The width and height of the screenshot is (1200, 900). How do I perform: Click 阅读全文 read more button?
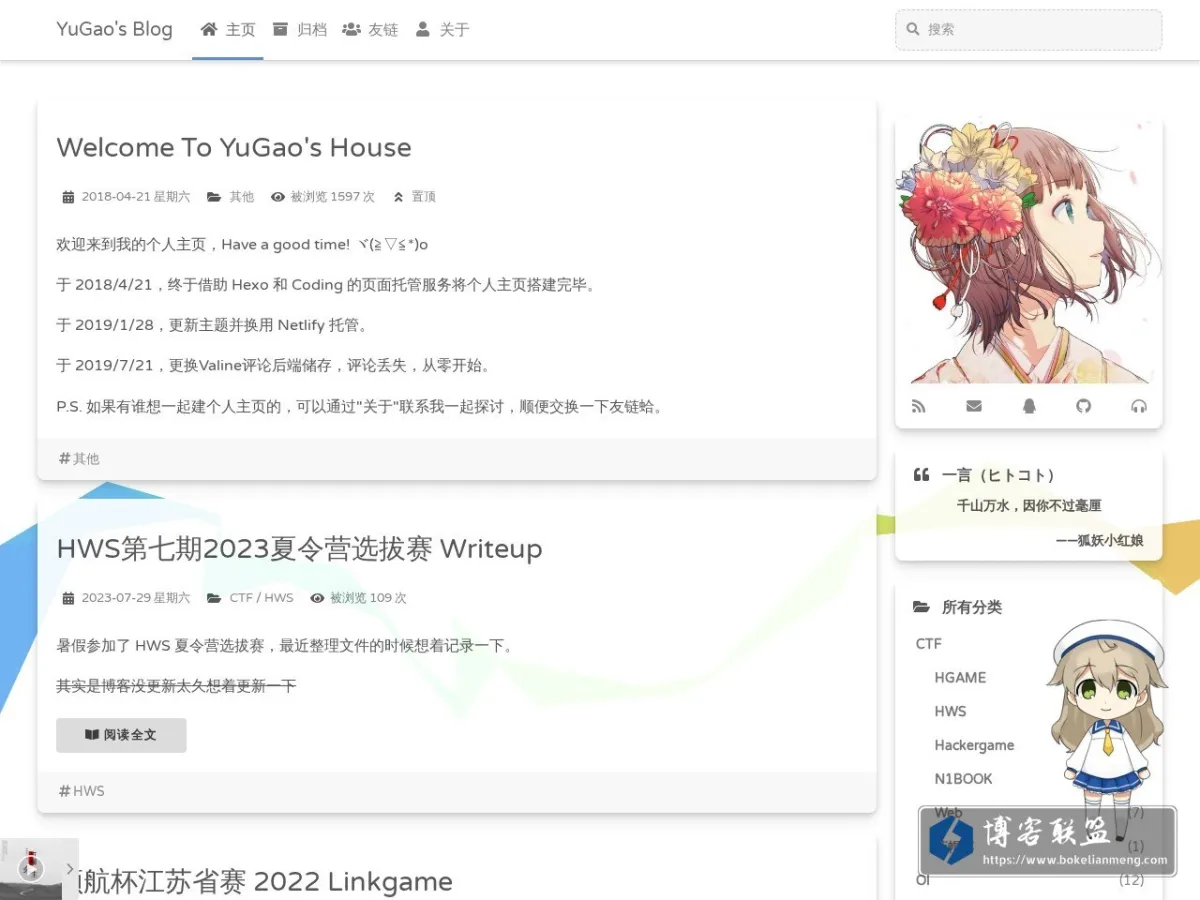pos(121,735)
